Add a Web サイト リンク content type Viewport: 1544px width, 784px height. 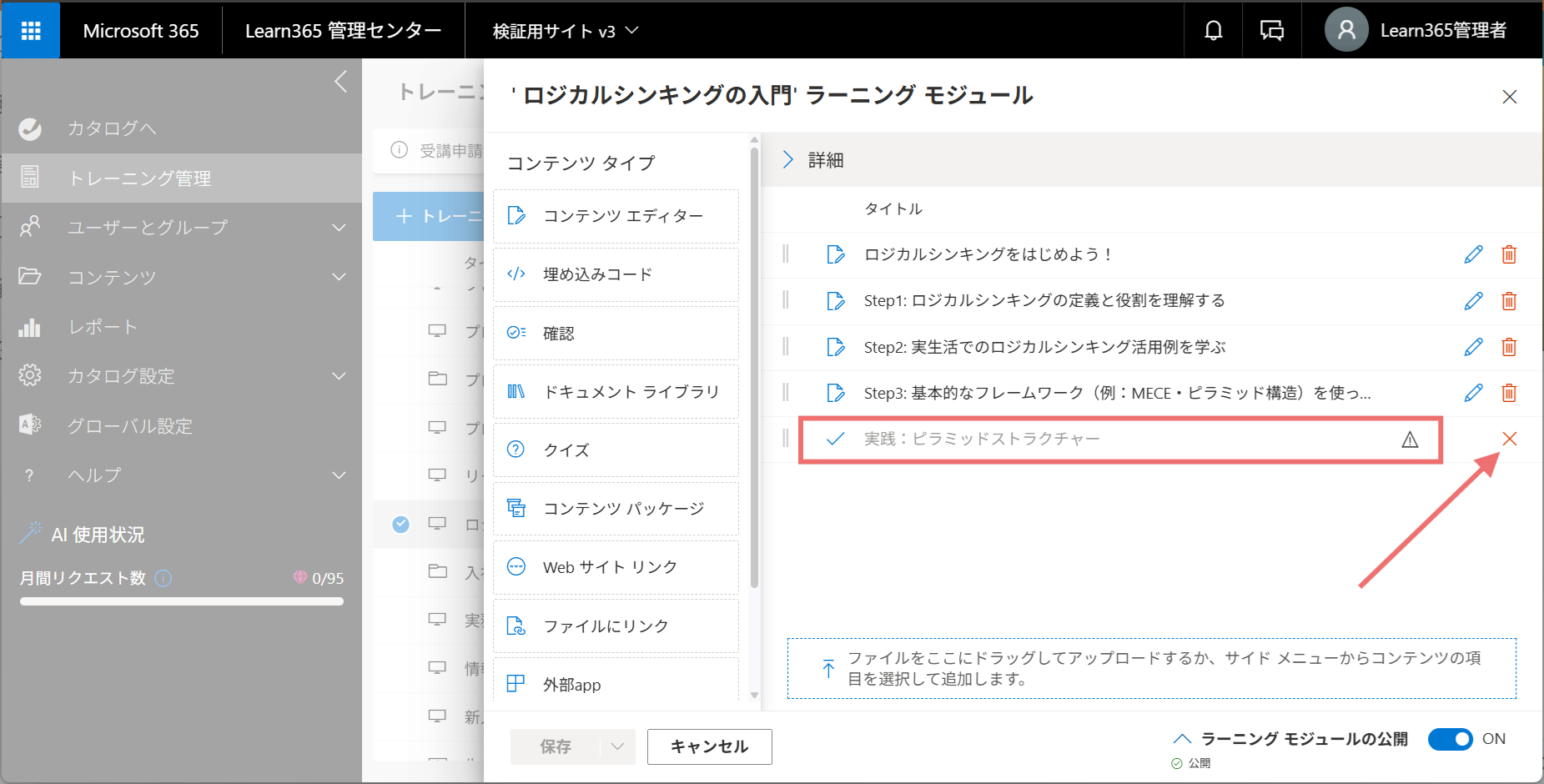[616, 567]
